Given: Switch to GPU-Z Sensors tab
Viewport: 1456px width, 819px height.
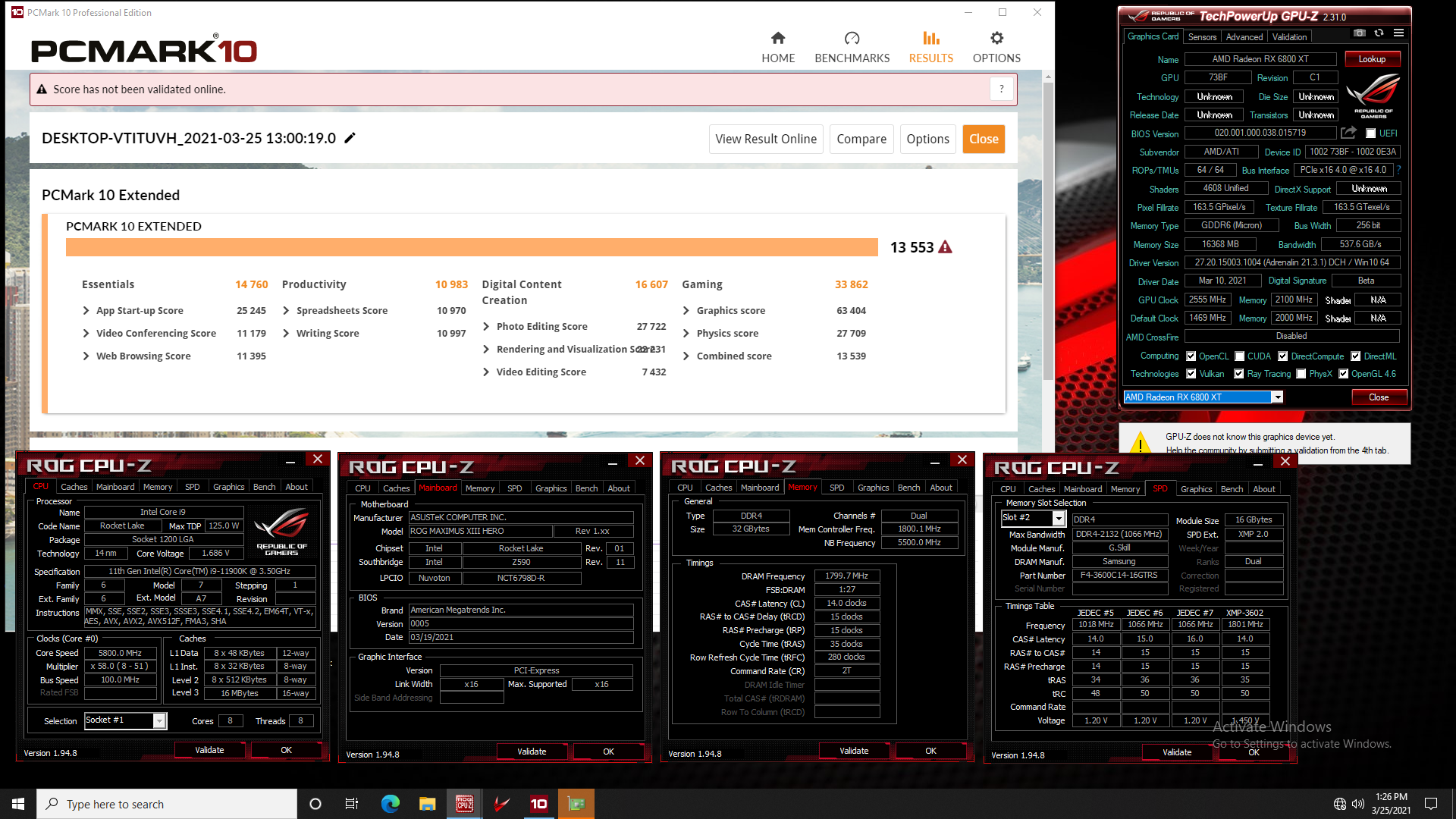Looking at the screenshot, I should point(1202,36).
